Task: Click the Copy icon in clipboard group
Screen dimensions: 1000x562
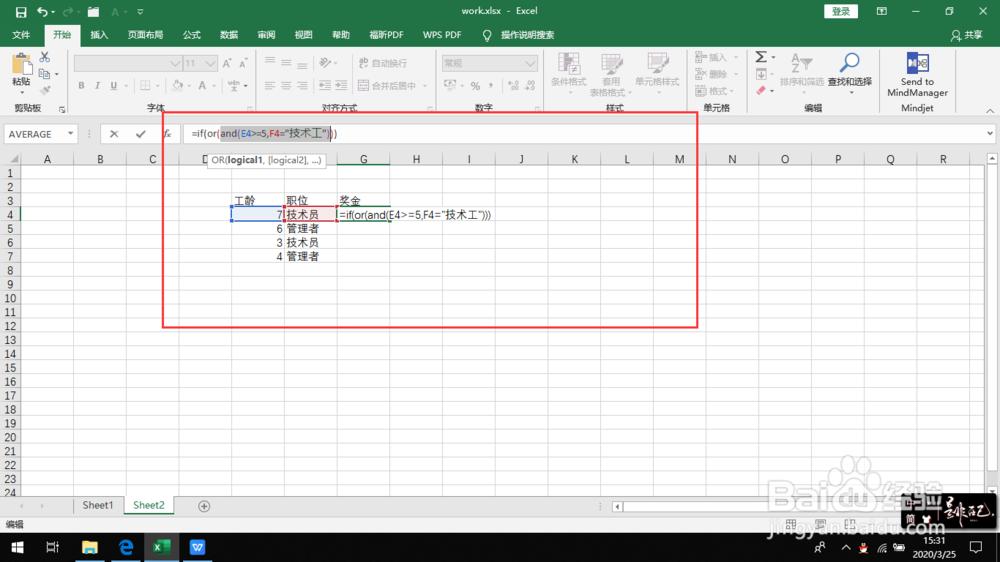Action: 44,74
